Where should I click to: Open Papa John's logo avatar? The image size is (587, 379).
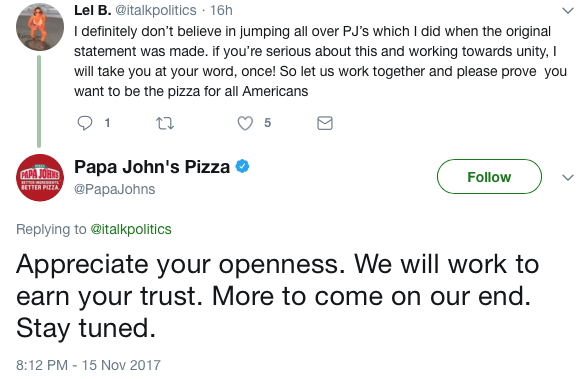pos(40,178)
